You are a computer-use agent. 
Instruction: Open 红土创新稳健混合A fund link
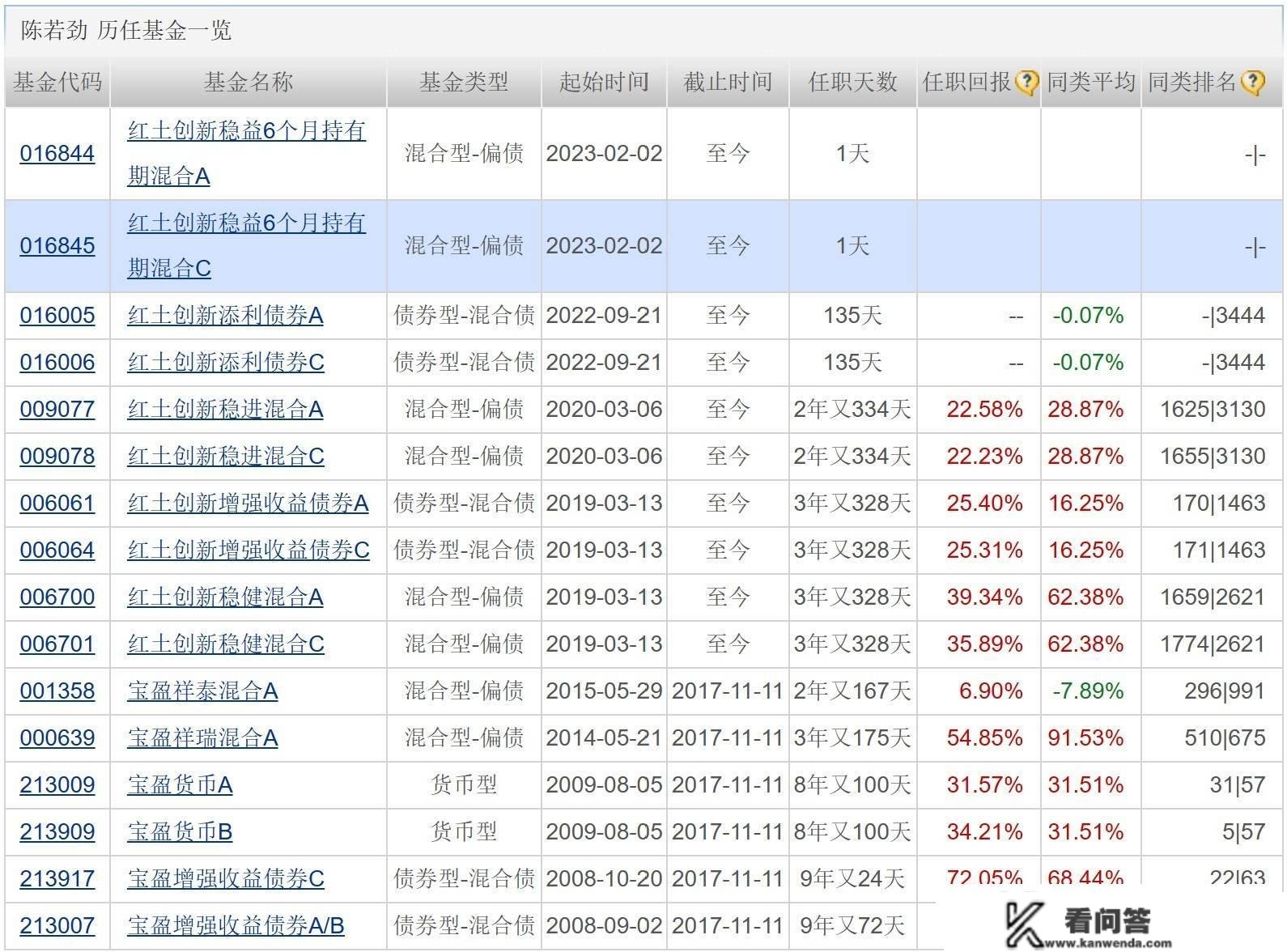point(225,597)
